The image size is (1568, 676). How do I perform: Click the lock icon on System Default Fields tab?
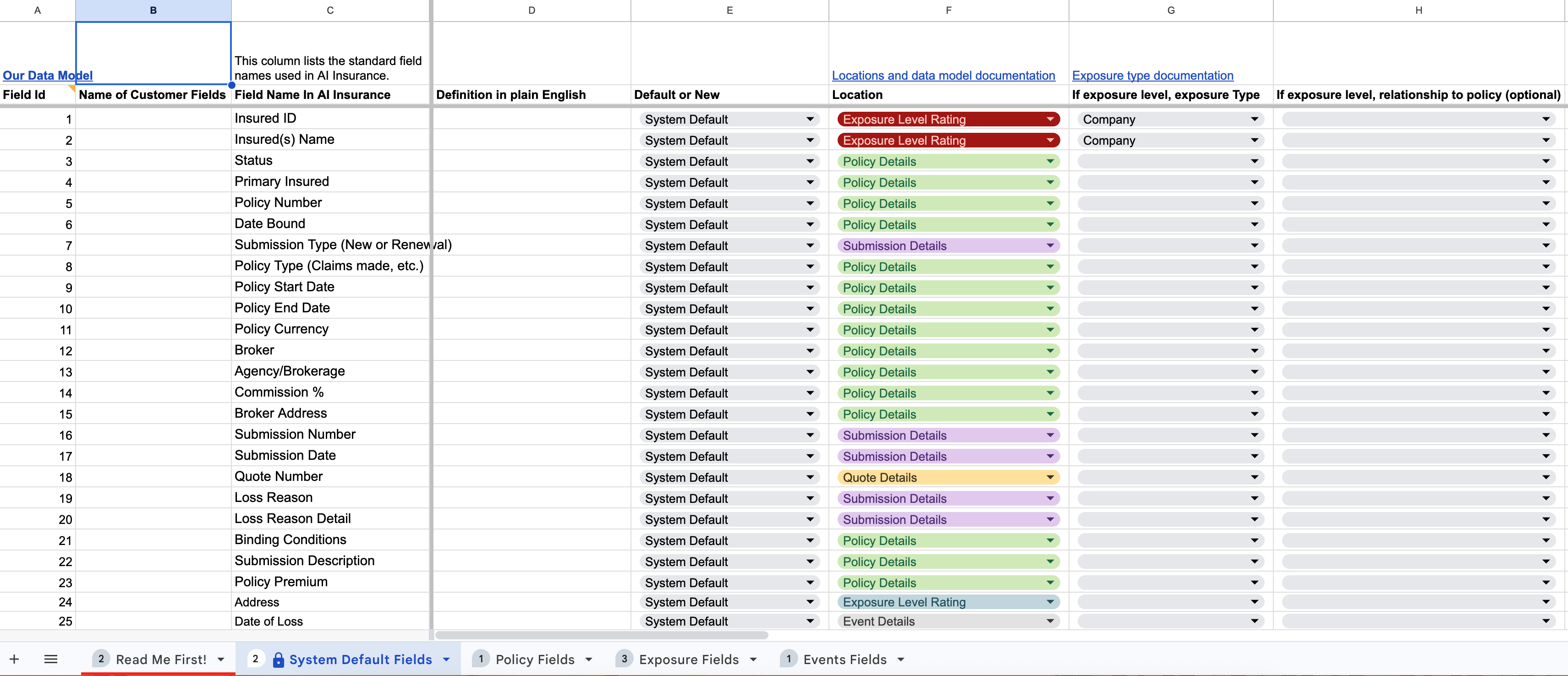[279, 659]
